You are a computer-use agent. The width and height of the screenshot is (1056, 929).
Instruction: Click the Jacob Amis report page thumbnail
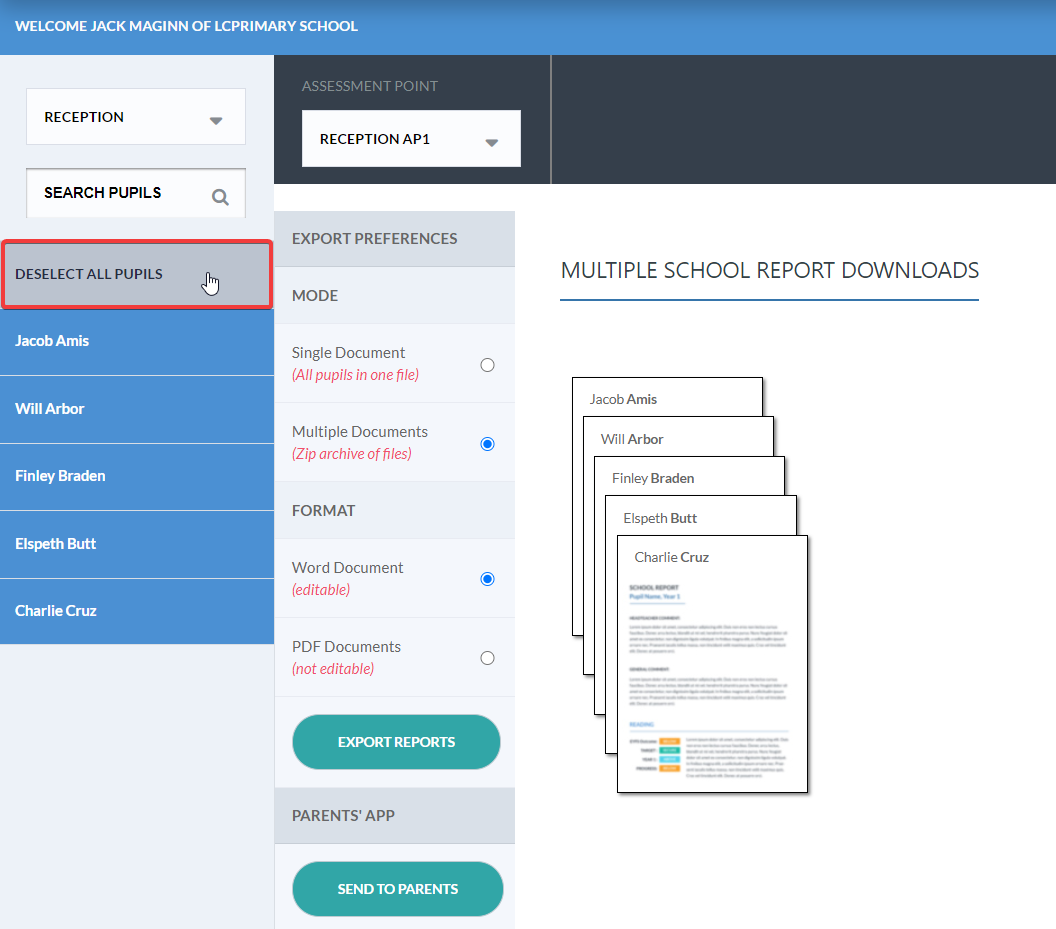tap(667, 397)
